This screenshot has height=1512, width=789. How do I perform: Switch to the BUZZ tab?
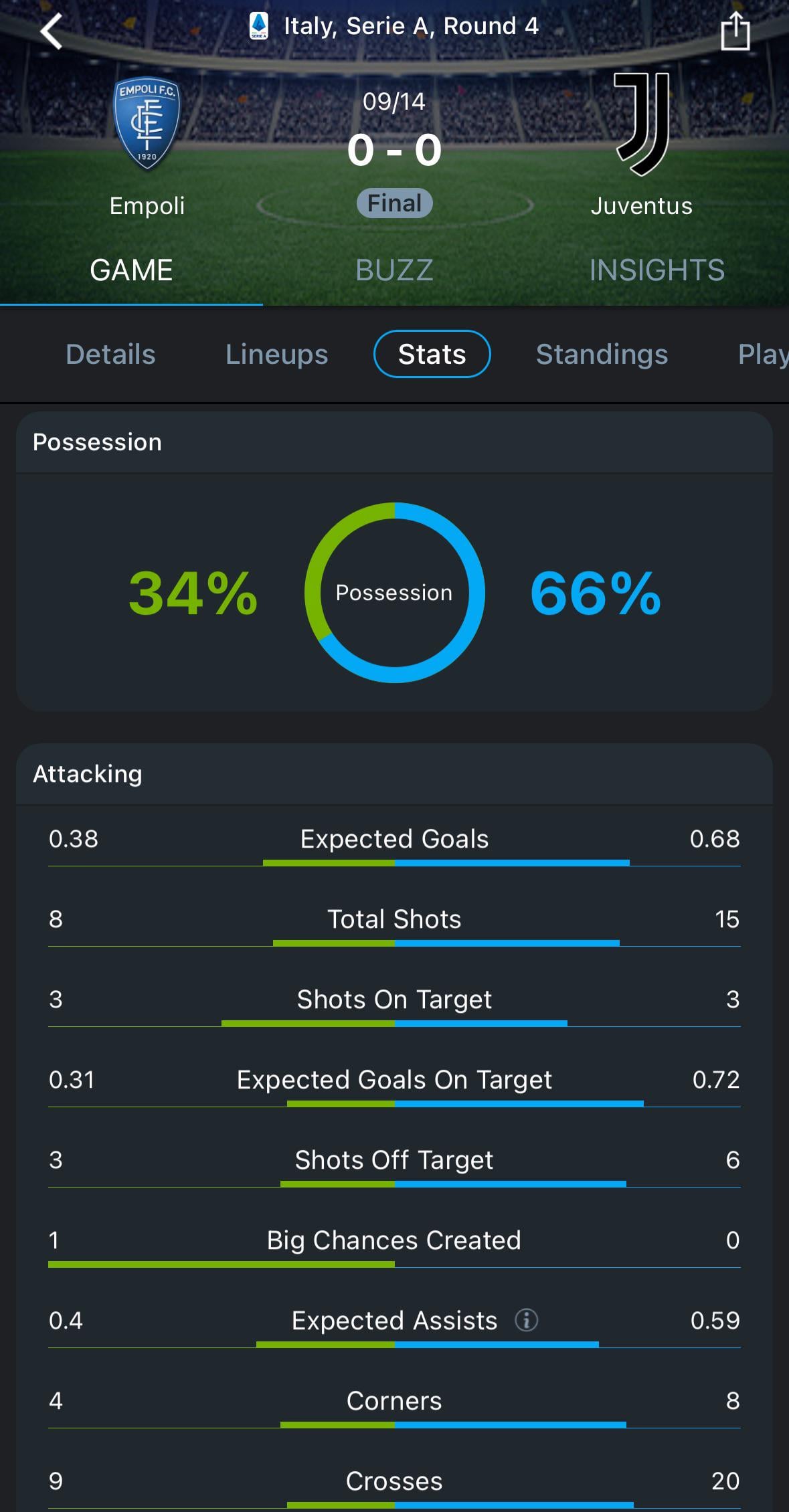point(394,270)
